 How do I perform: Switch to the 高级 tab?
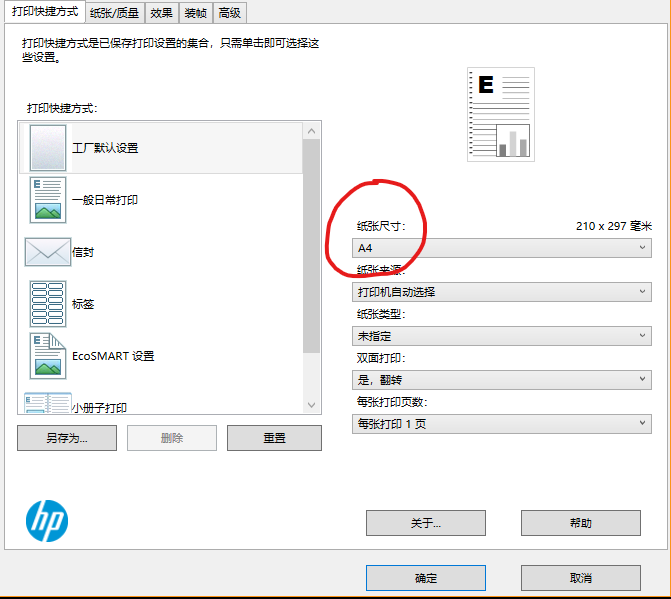[x=230, y=13]
